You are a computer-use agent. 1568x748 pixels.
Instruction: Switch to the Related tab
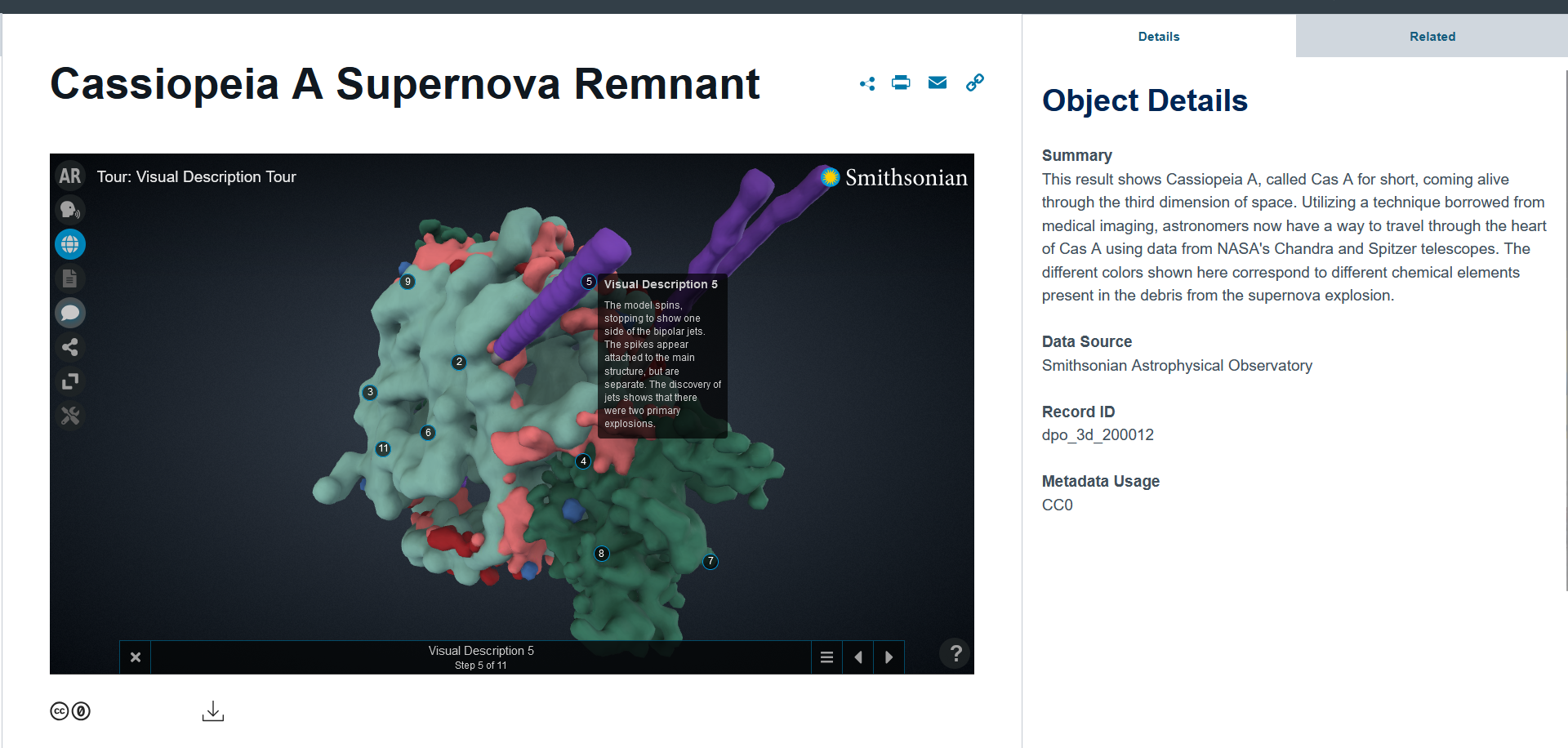(x=1432, y=37)
